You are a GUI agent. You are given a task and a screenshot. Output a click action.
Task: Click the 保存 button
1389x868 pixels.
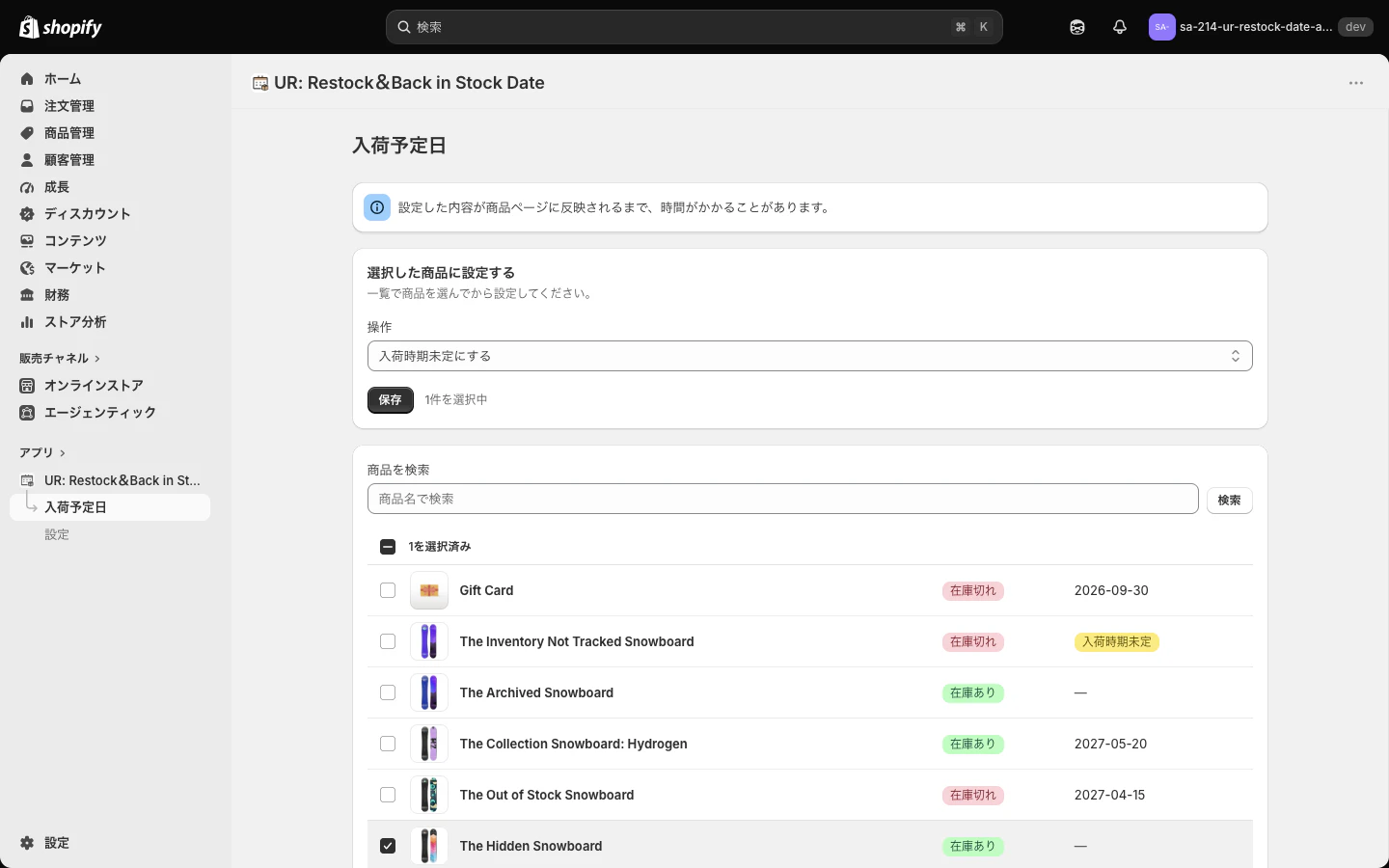[391, 400]
